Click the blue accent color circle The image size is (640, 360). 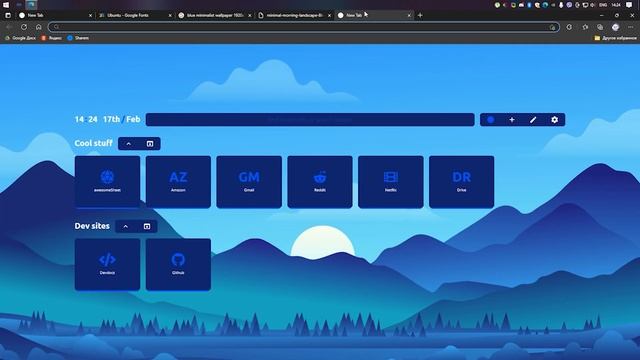coord(491,120)
